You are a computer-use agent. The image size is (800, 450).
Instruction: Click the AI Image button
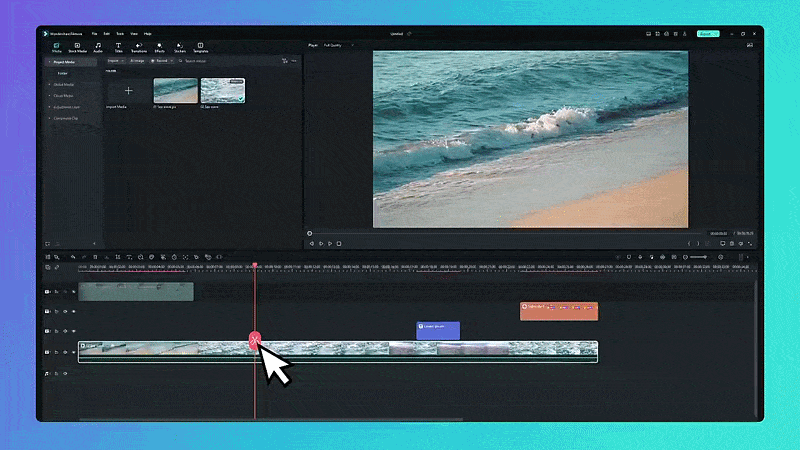tap(137, 61)
